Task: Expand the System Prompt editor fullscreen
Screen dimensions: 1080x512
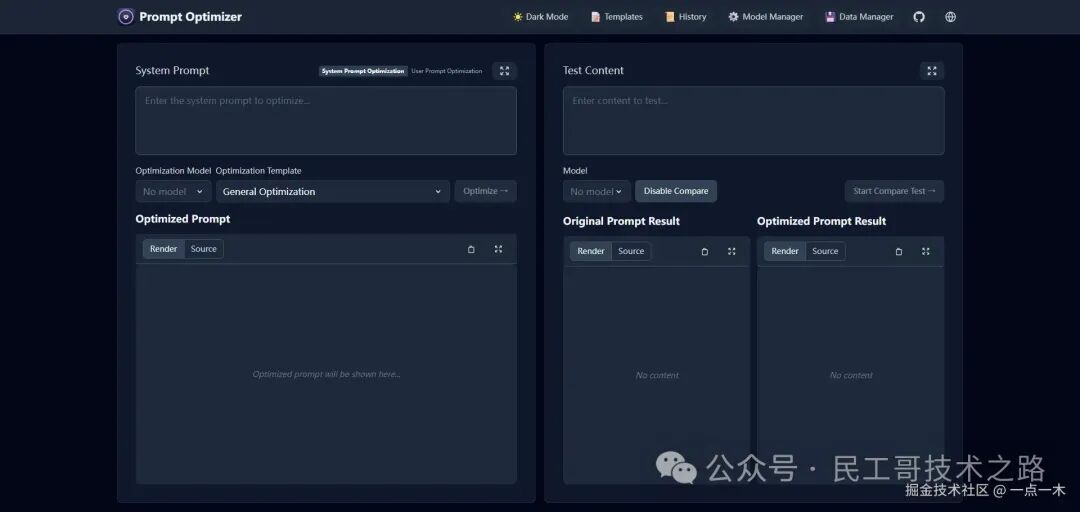Action: pyautogui.click(x=504, y=71)
